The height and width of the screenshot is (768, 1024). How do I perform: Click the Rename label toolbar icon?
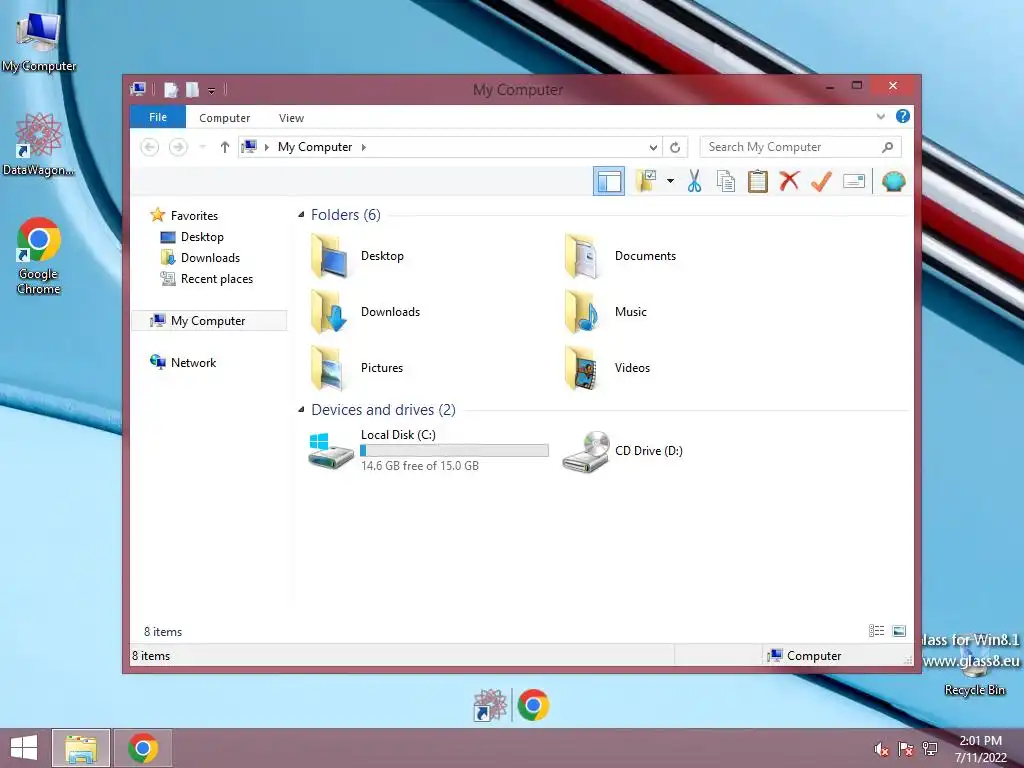tap(854, 181)
